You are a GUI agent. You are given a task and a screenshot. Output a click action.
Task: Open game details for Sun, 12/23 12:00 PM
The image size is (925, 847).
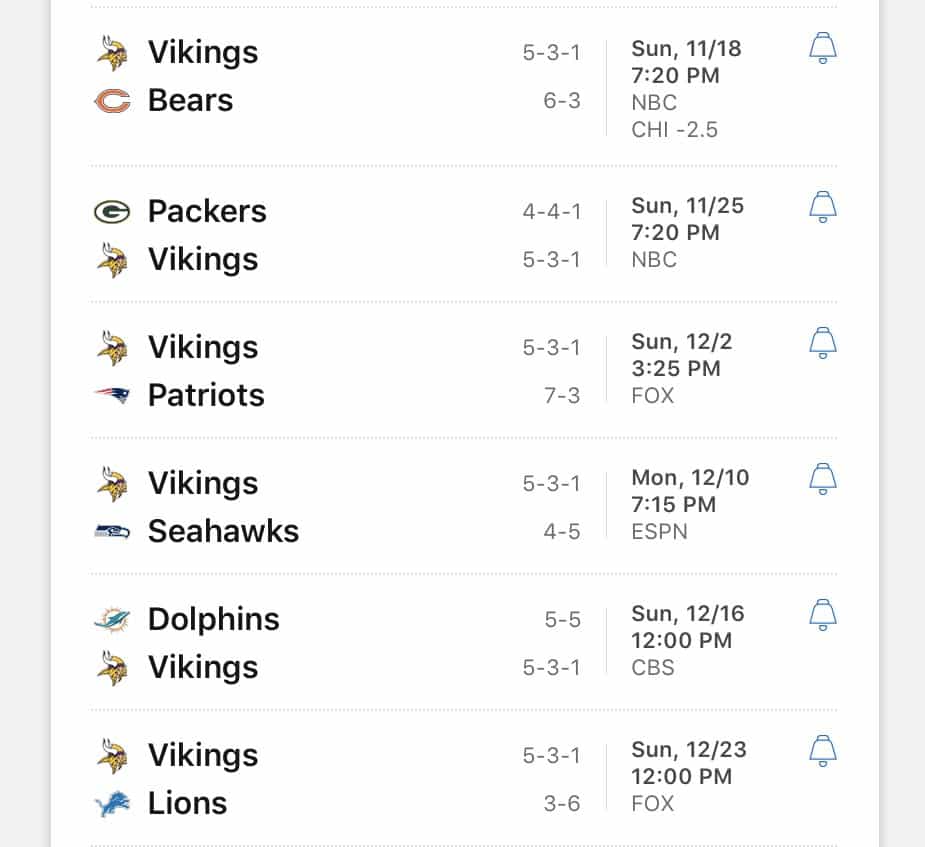pos(689,763)
